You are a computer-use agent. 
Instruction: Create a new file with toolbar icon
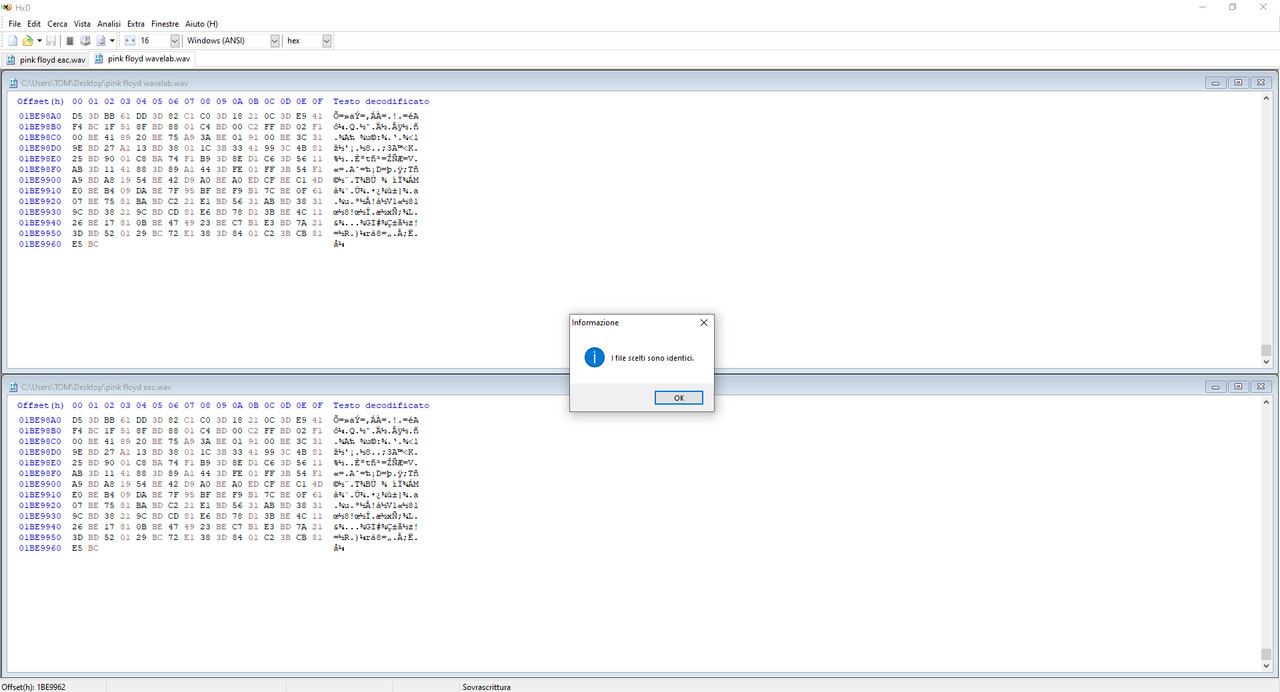pyautogui.click(x=12, y=41)
